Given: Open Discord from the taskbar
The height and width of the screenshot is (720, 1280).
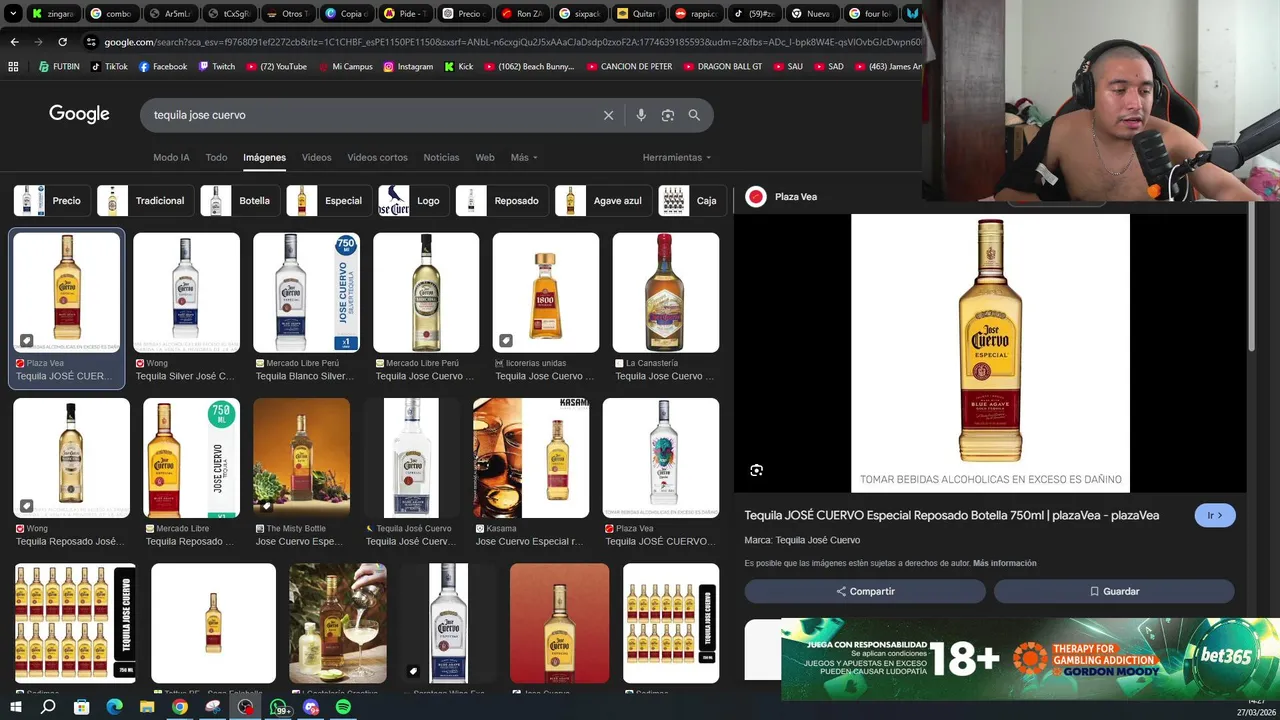Looking at the screenshot, I should click(x=311, y=707).
